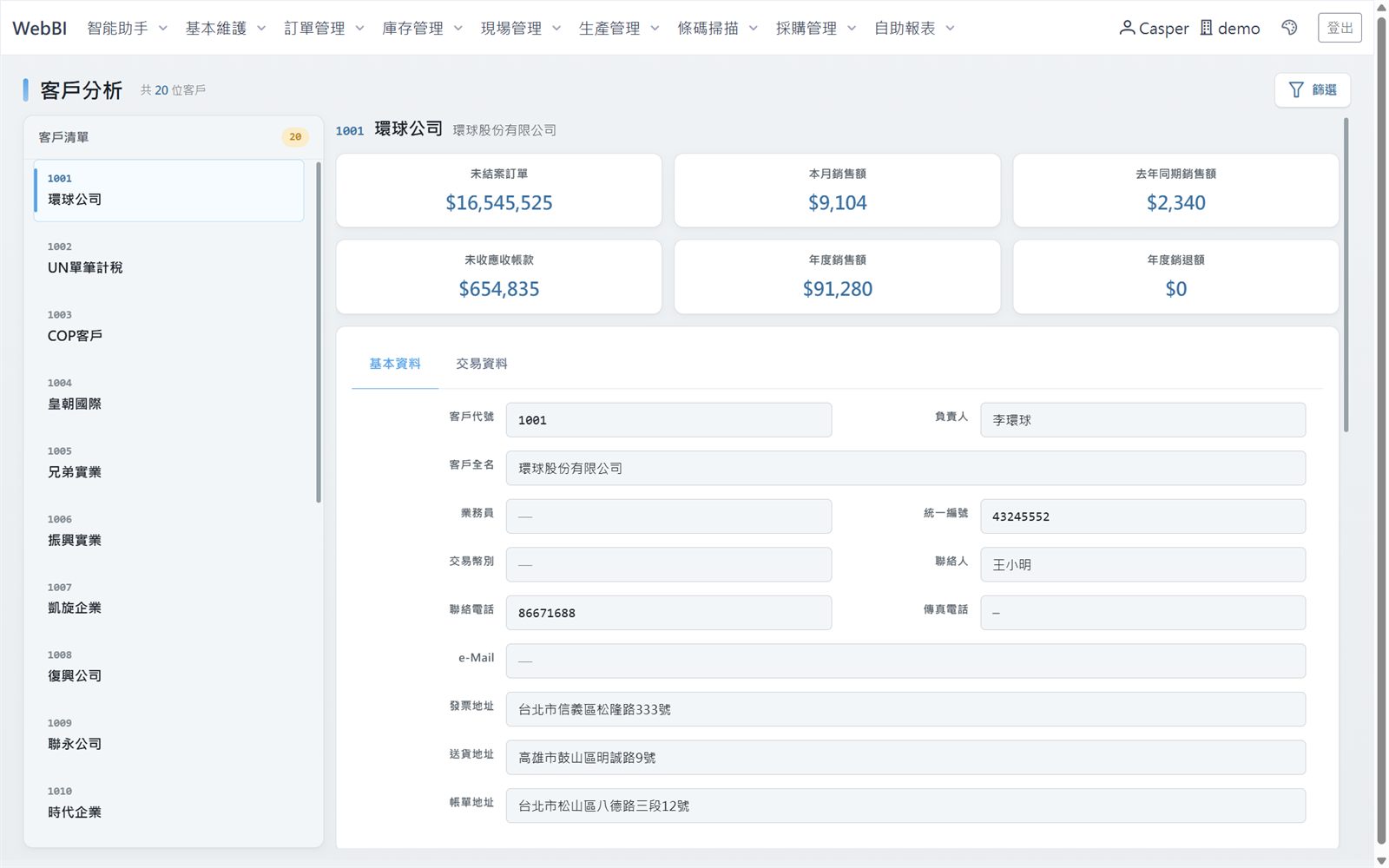Click the 交易幣別 field
1389x868 pixels.
tap(668, 565)
